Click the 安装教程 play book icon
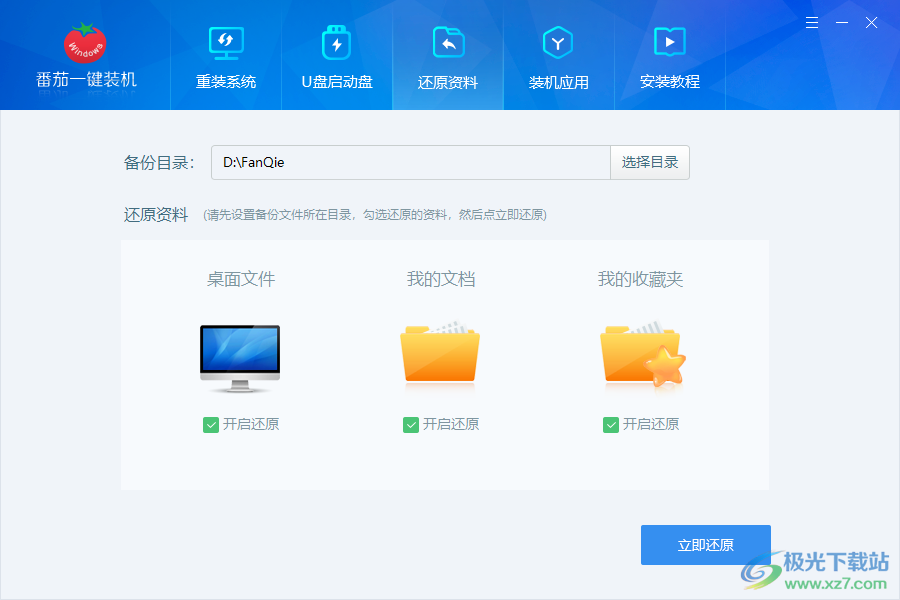The width and height of the screenshot is (900, 600). pyautogui.click(x=669, y=42)
